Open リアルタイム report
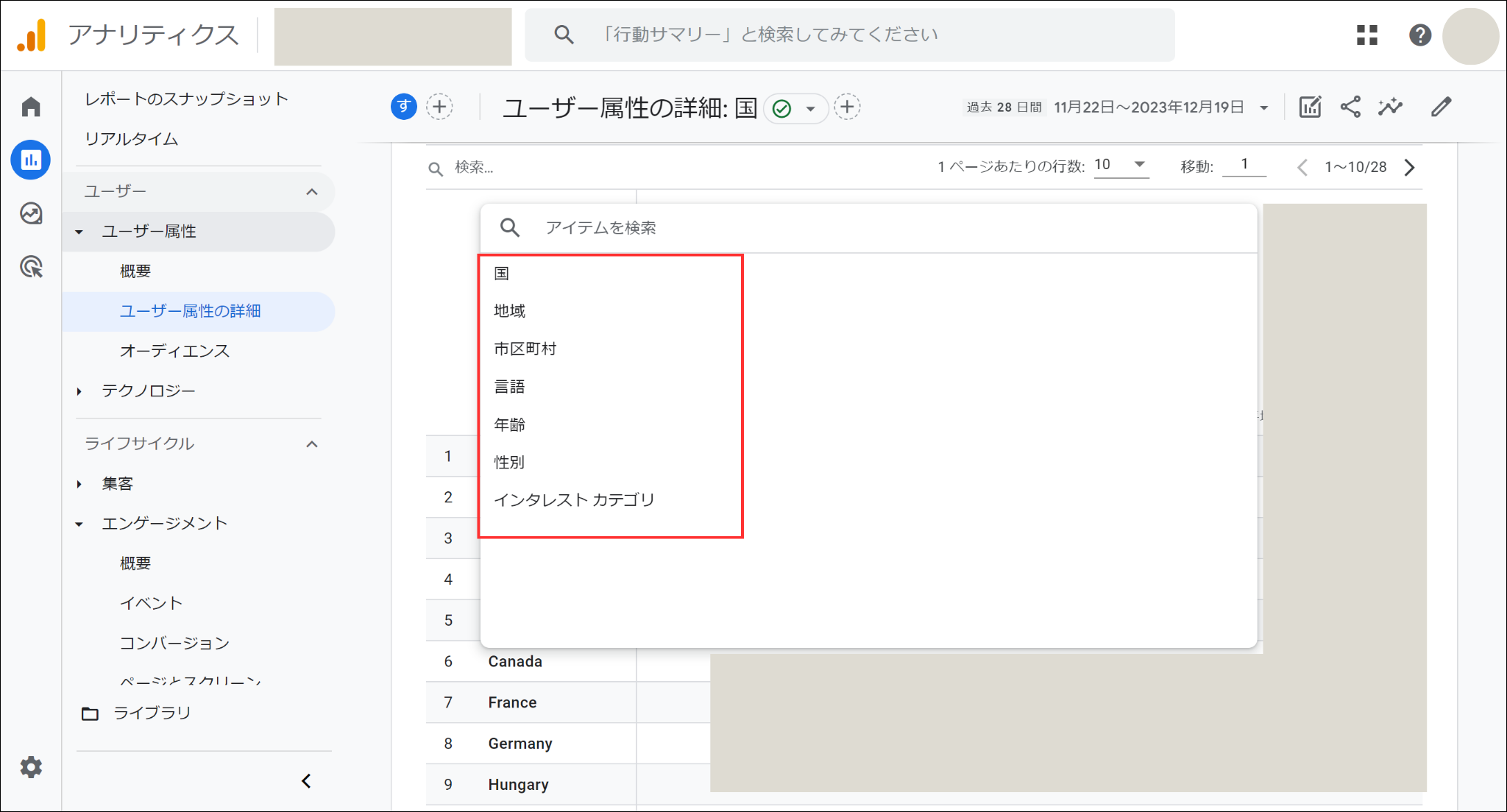The image size is (1507, 812). 132,139
